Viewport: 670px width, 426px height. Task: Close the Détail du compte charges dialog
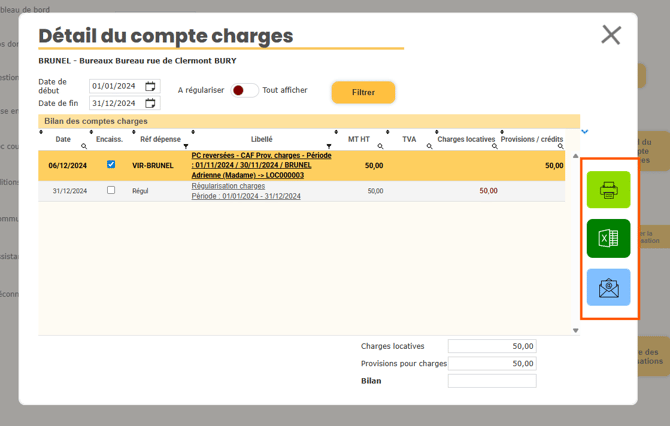(611, 35)
